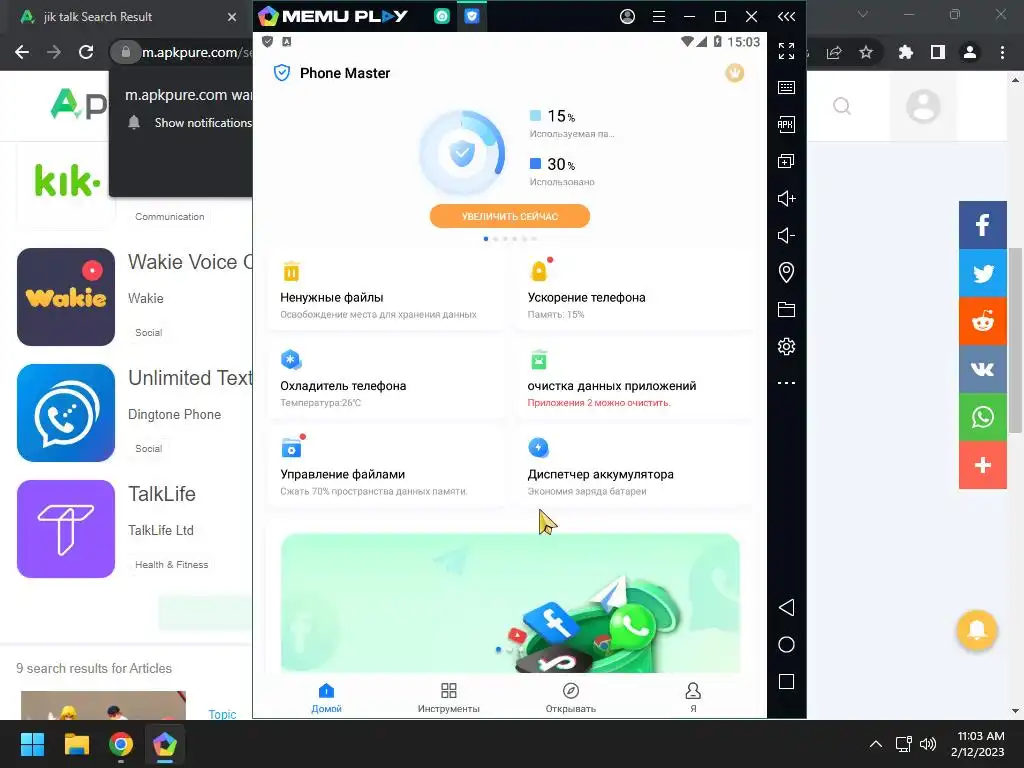Click the Android recent apps square button
1024x768 pixels.
point(786,682)
